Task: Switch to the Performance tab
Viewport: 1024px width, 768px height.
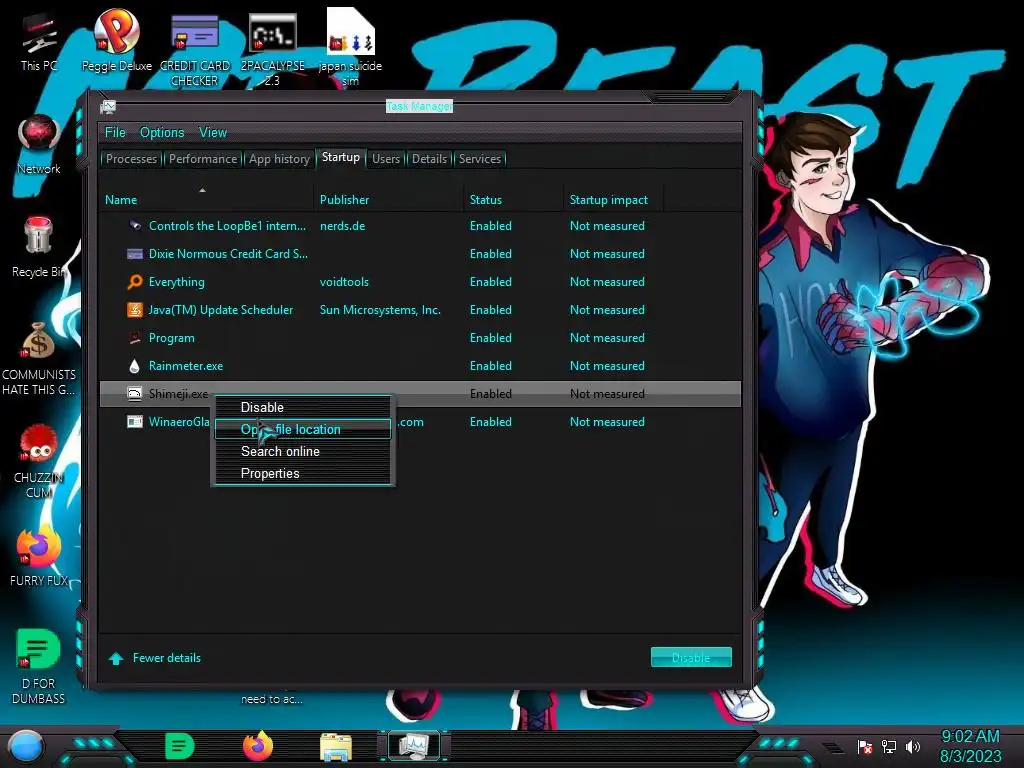Action: click(202, 159)
